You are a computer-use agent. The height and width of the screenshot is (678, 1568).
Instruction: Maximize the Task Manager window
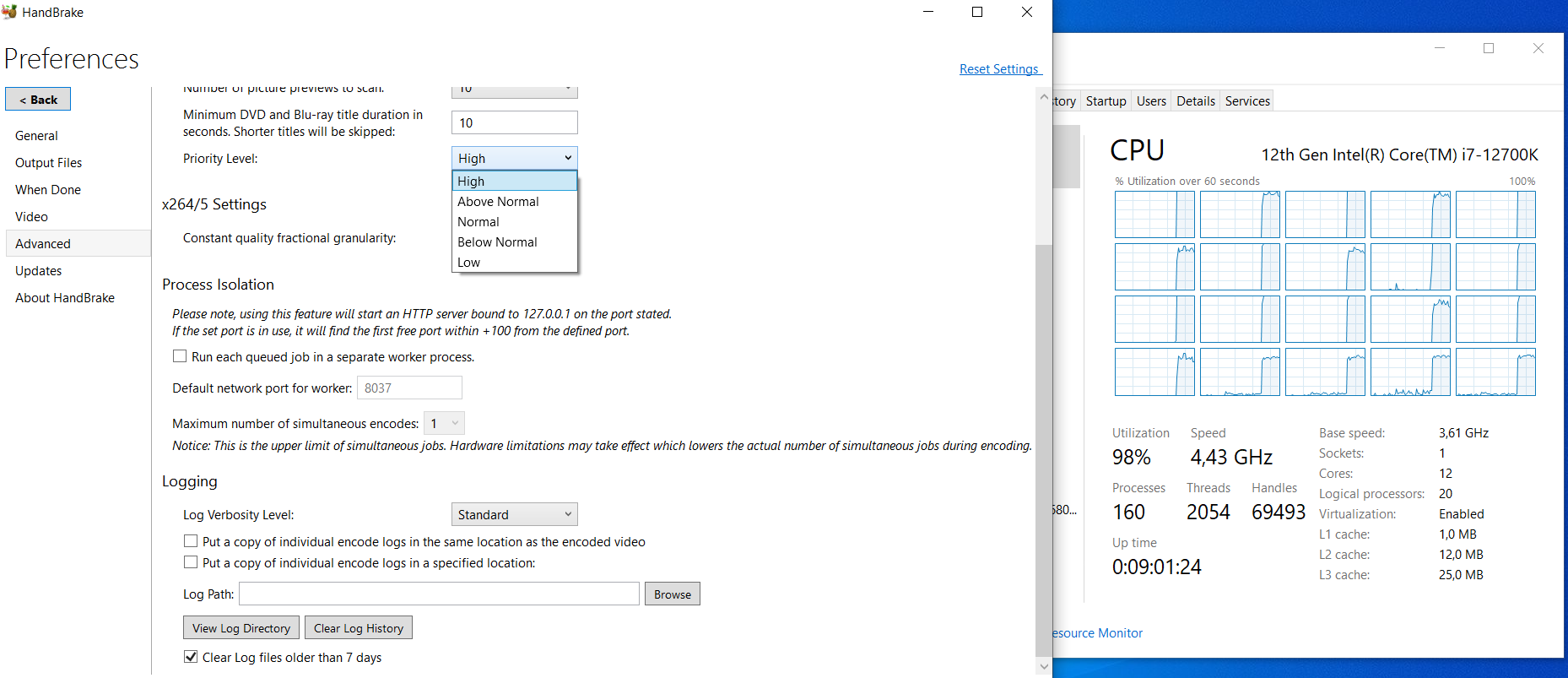pos(1489,48)
